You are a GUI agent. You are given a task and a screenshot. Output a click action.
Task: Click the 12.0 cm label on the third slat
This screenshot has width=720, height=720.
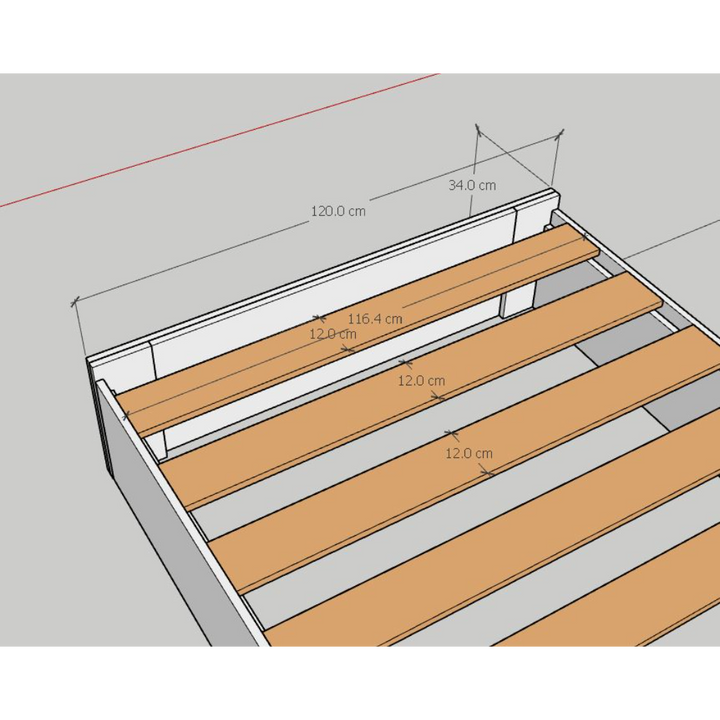(469, 454)
